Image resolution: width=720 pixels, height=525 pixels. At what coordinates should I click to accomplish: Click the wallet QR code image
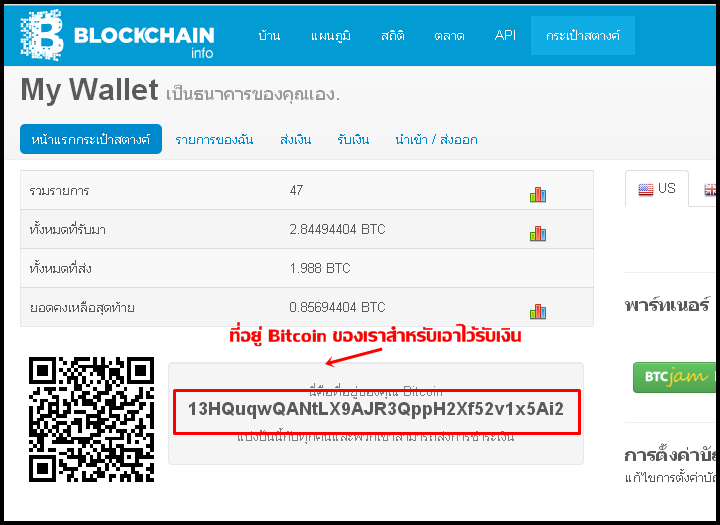click(x=91, y=419)
